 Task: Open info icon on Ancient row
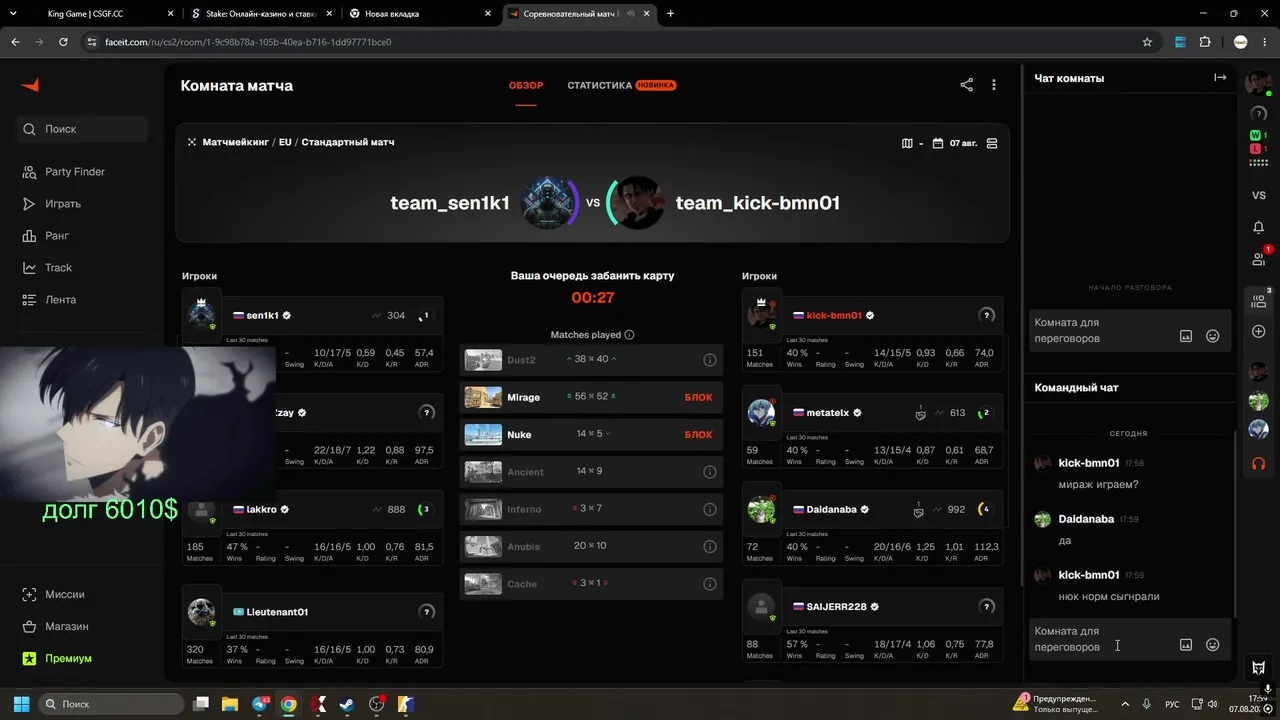[x=710, y=472]
